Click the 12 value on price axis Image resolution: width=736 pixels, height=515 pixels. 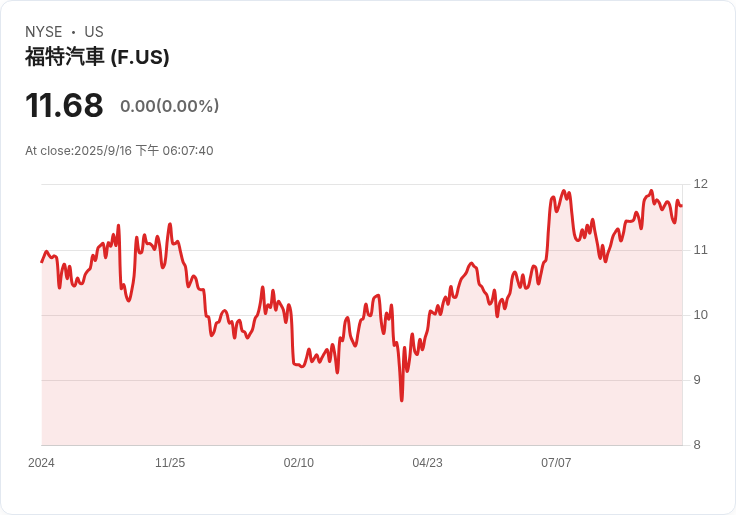pos(700,184)
